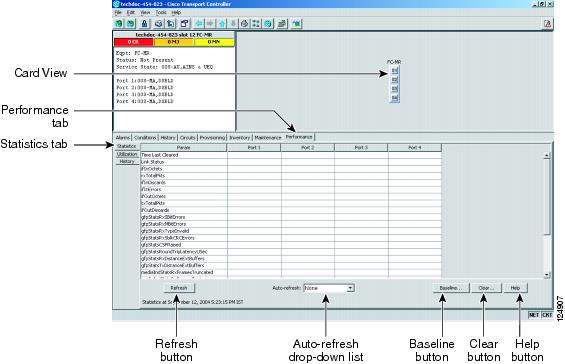Click the statistics table scroll down arrow
This screenshot has height=364, width=565.
tap(547, 275)
